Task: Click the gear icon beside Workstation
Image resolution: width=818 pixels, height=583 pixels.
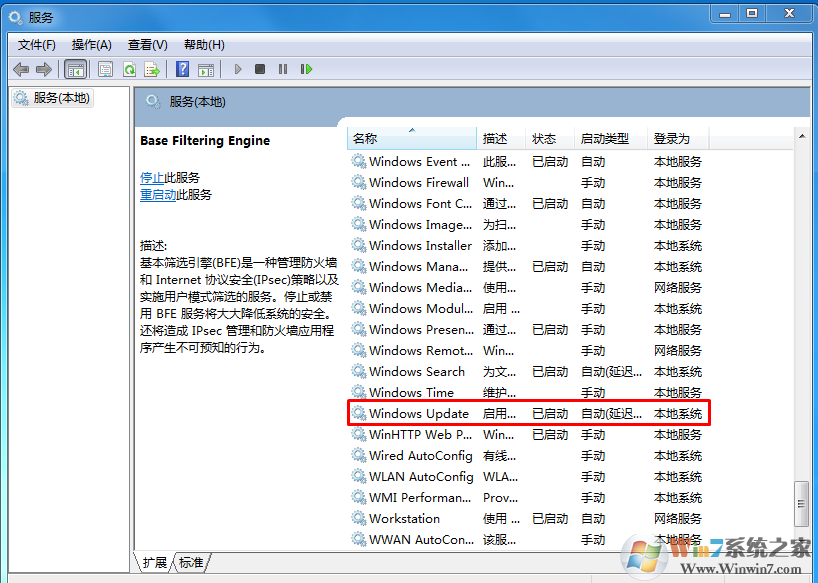Action: pos(358,518)
